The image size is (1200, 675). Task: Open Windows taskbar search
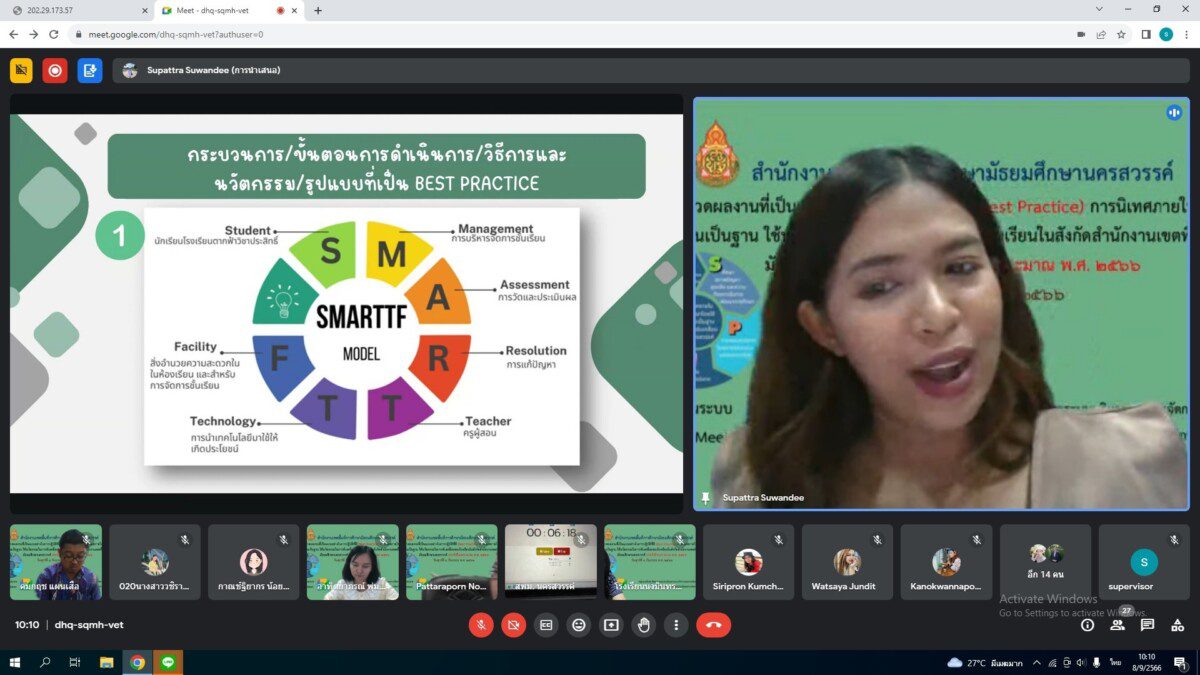45,662
